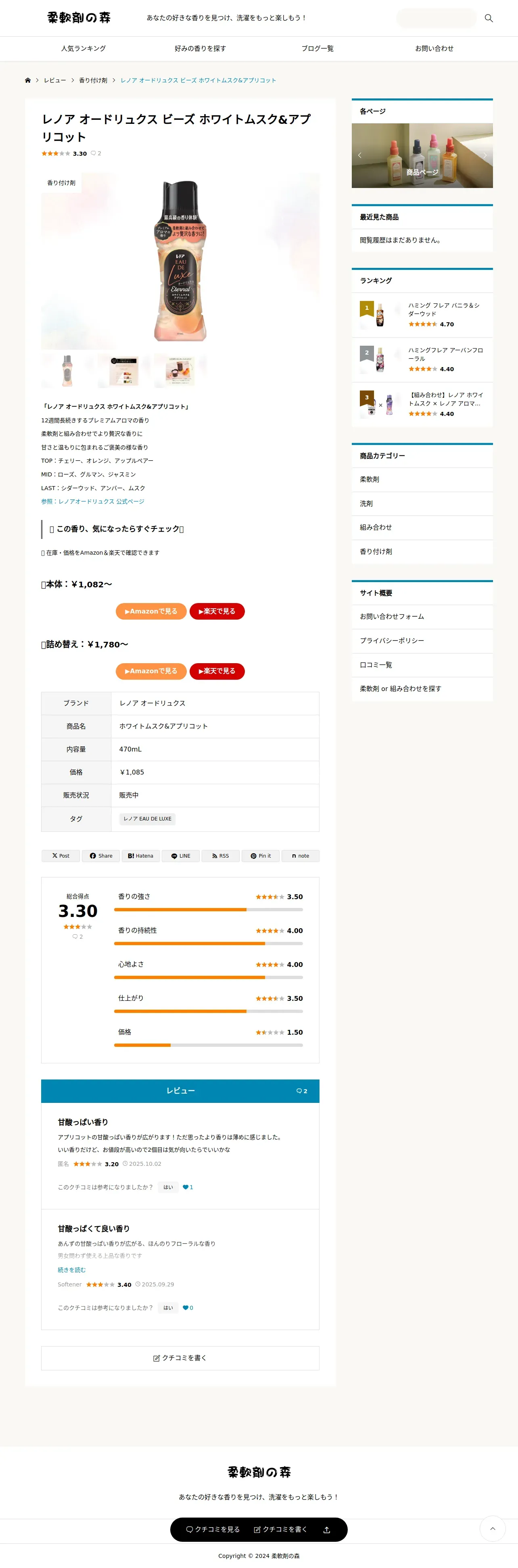Click the クチコミを書く button below reviews
Image resolution: width=518 pixels, height=1568 pixels.
tap(180, 1358)
